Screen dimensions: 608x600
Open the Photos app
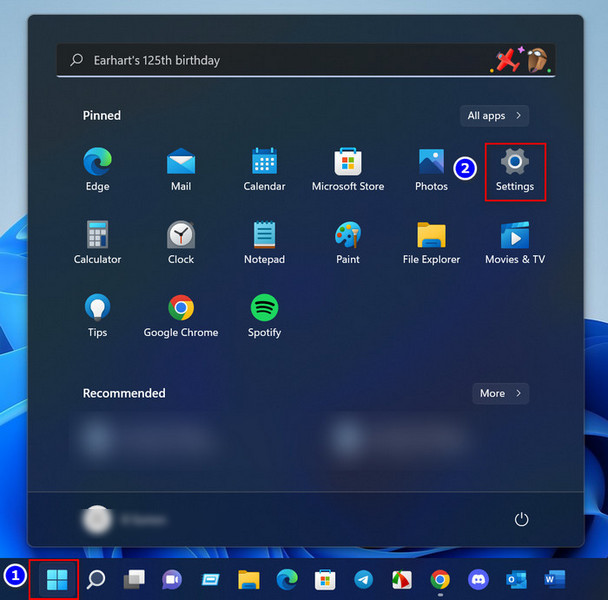coord(431,169)
